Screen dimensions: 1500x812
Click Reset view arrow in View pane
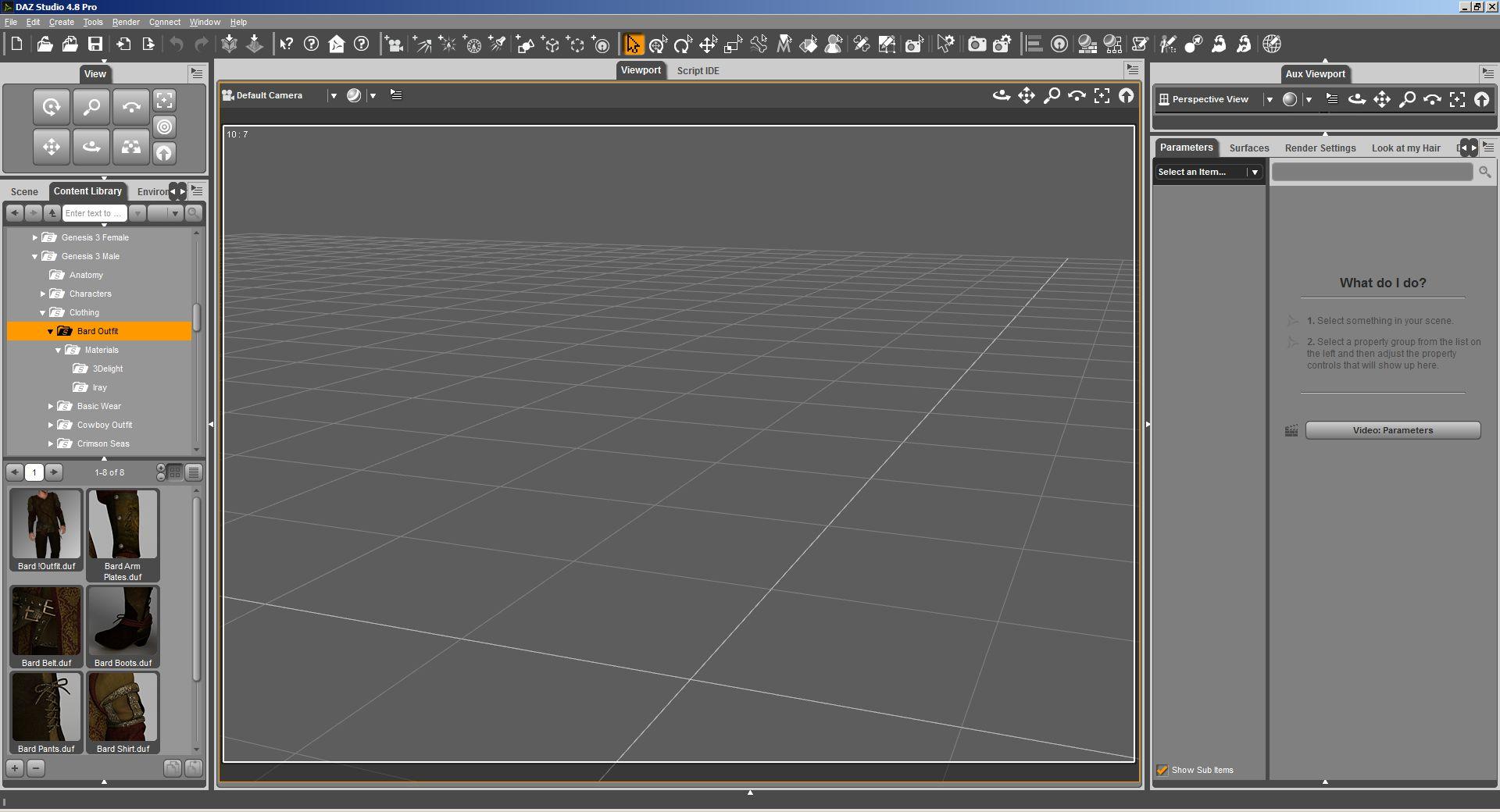164,153
